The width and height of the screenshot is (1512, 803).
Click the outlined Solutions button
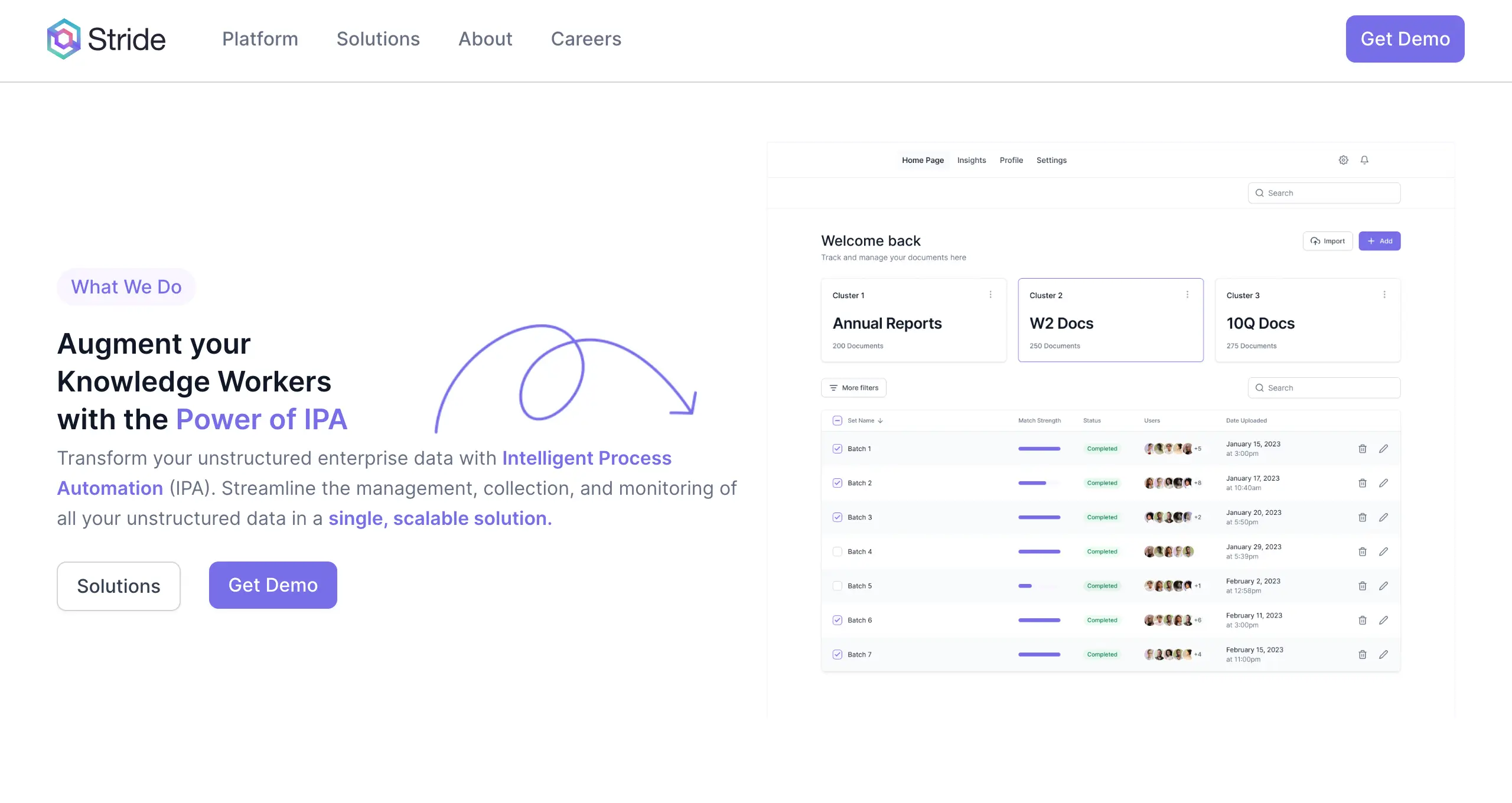coord(119,586)
